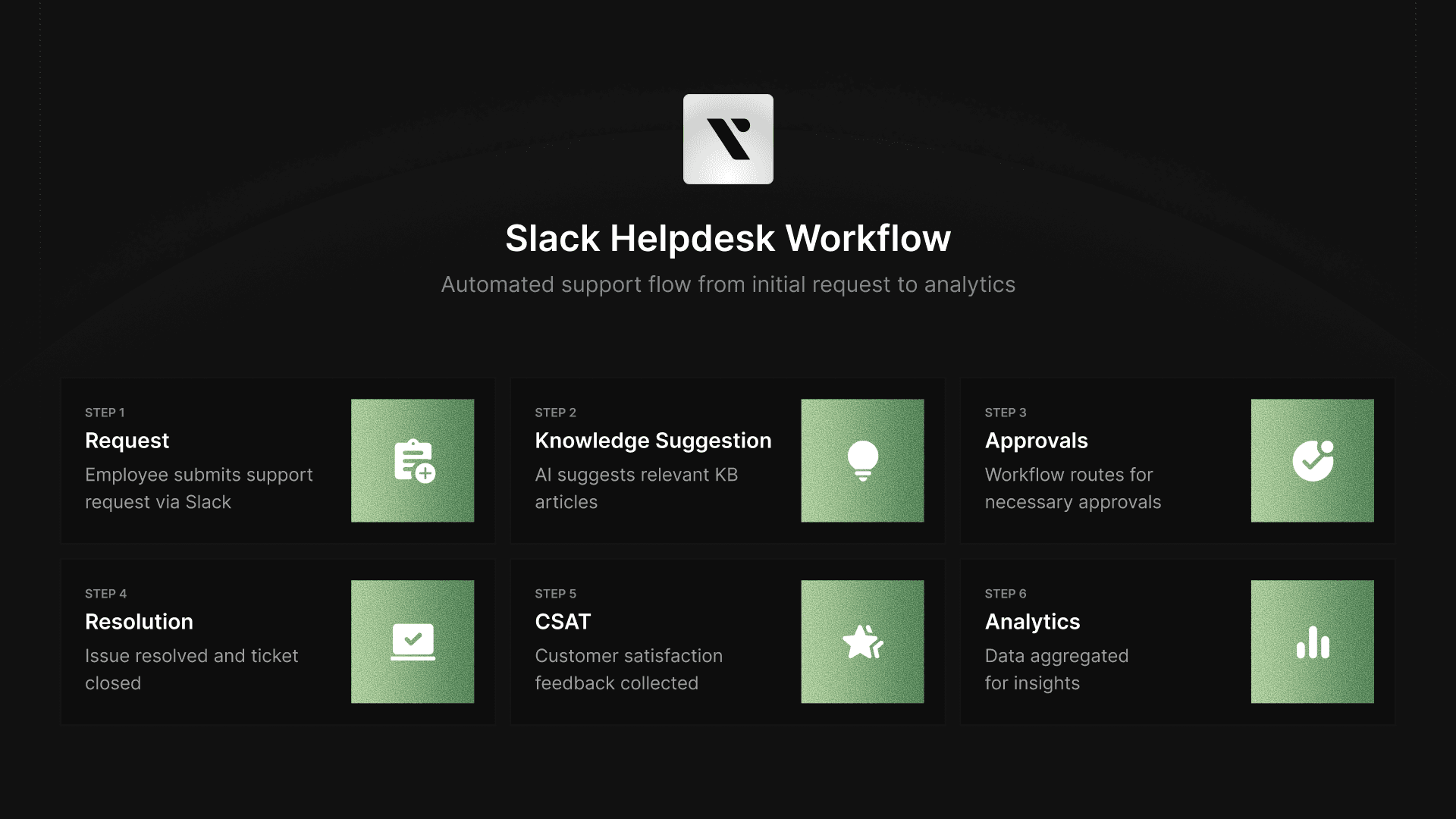Select the 'Slack Helpdesk Workflow' heading

click(x=728, y=239)
